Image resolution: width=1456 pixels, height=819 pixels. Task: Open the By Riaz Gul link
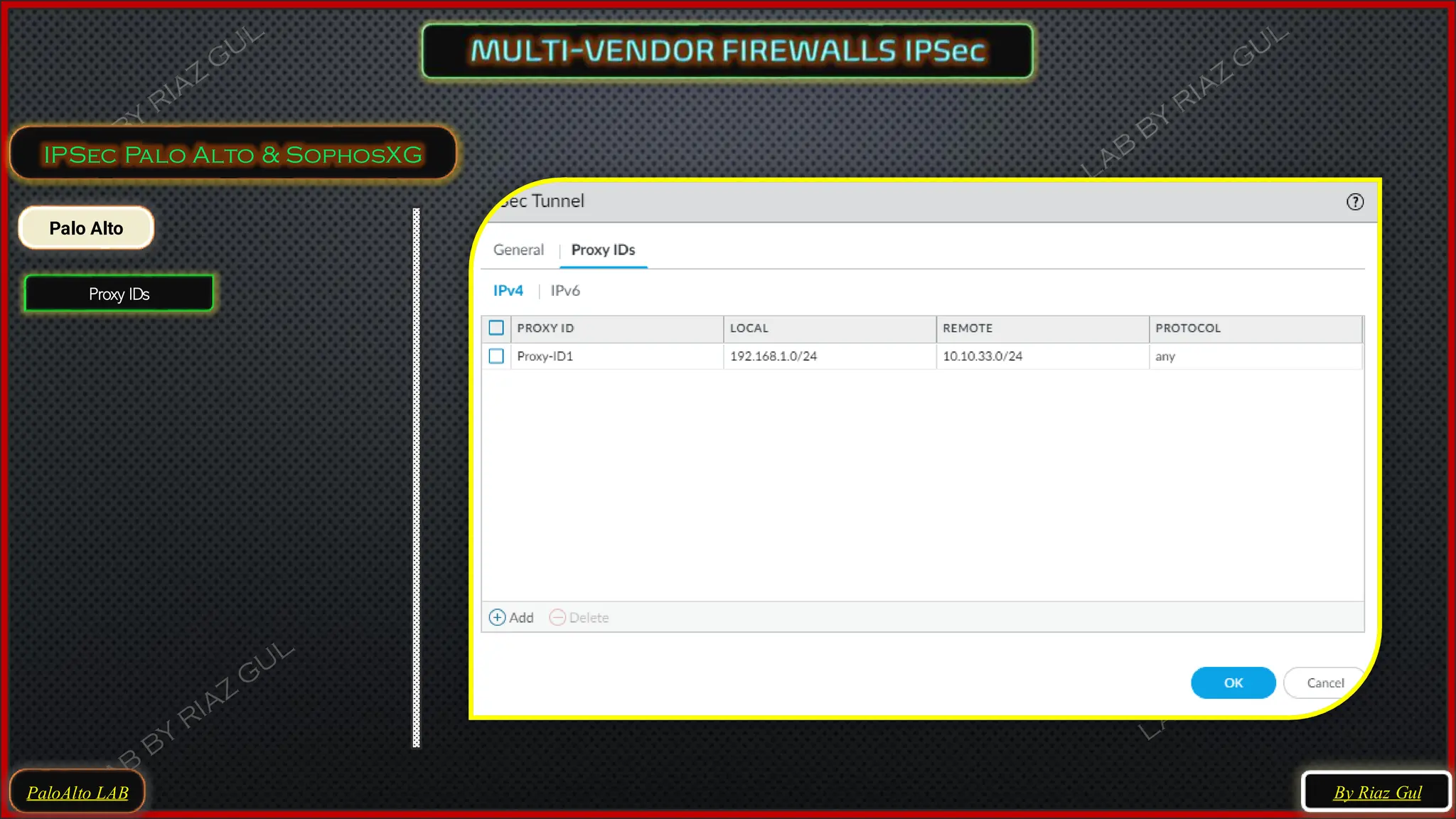1377,792
